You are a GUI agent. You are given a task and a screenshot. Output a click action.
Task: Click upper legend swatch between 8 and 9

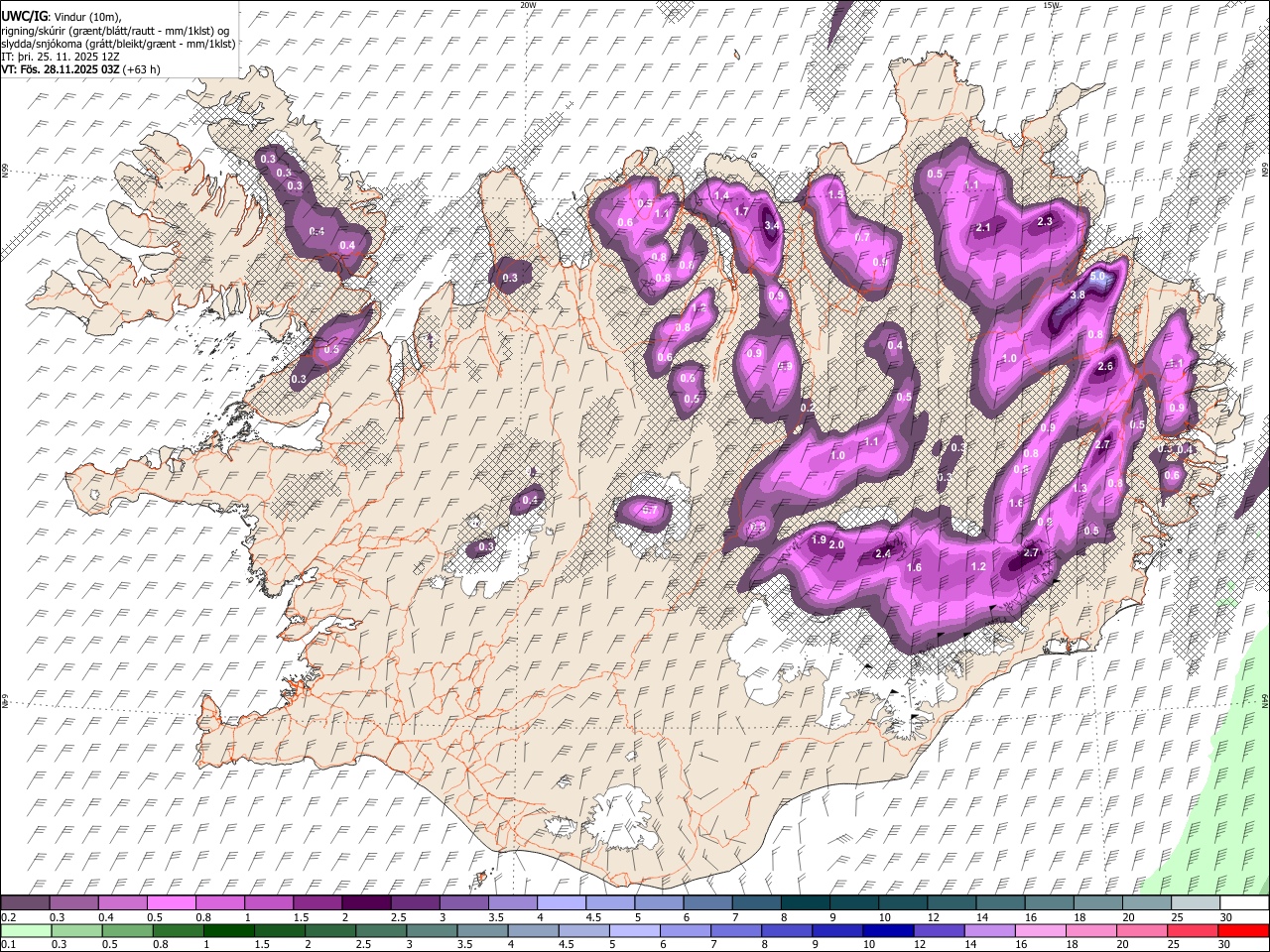coord(806,903)
